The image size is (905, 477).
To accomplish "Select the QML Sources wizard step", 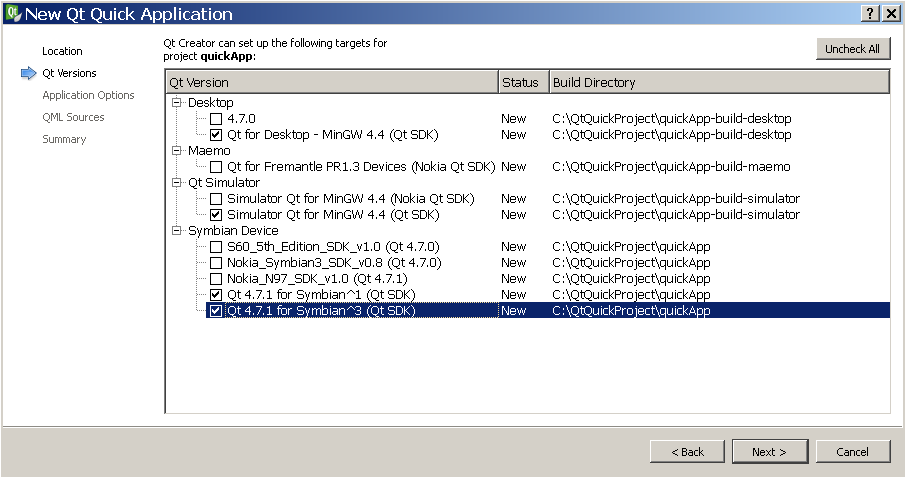I will click(x=73, y=117).
